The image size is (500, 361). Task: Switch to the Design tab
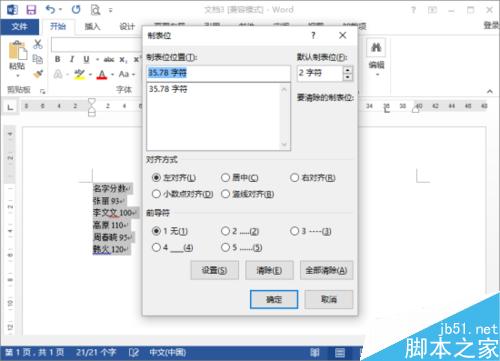(x=127, y=26)
